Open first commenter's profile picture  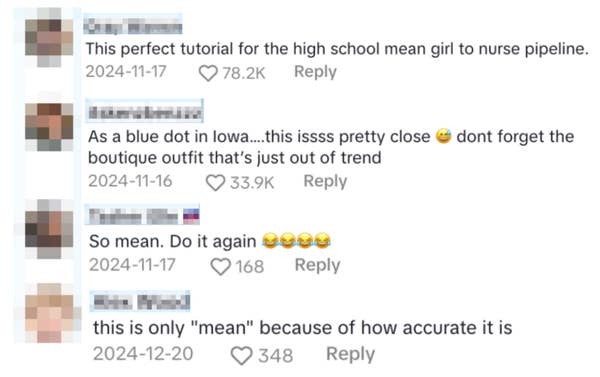[49, 38]
